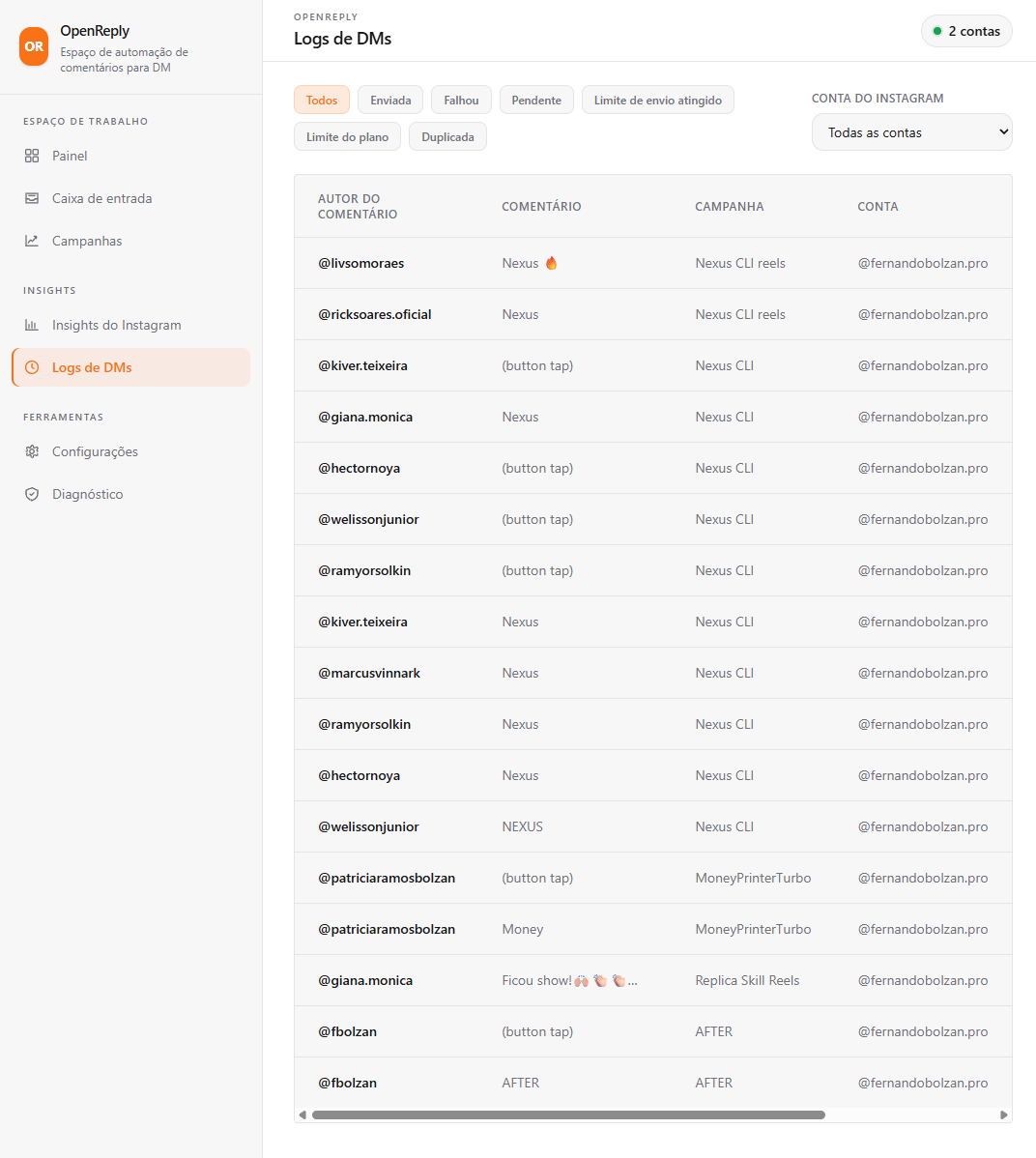Viewport: 1036px width, 1158px height.
Task: Click the Configurações gear icon
Action: tap(32, 451)
